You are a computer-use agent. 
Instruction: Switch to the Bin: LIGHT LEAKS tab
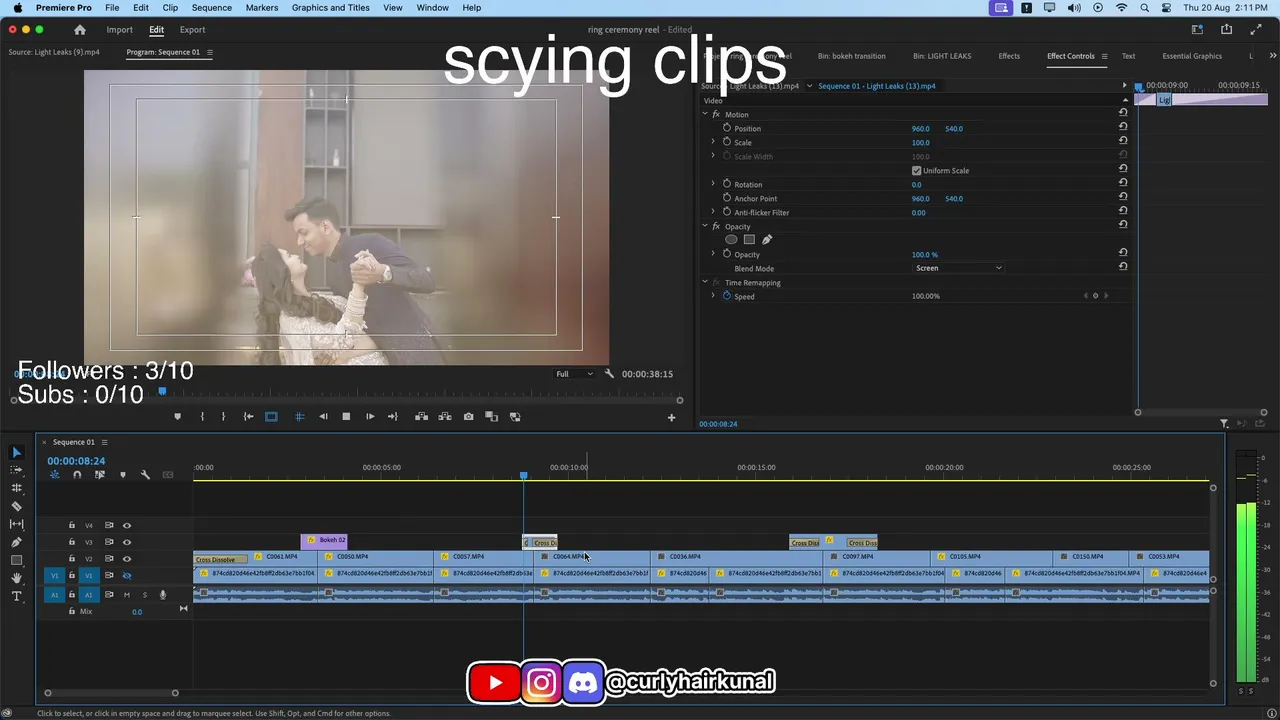pos(942,56)
